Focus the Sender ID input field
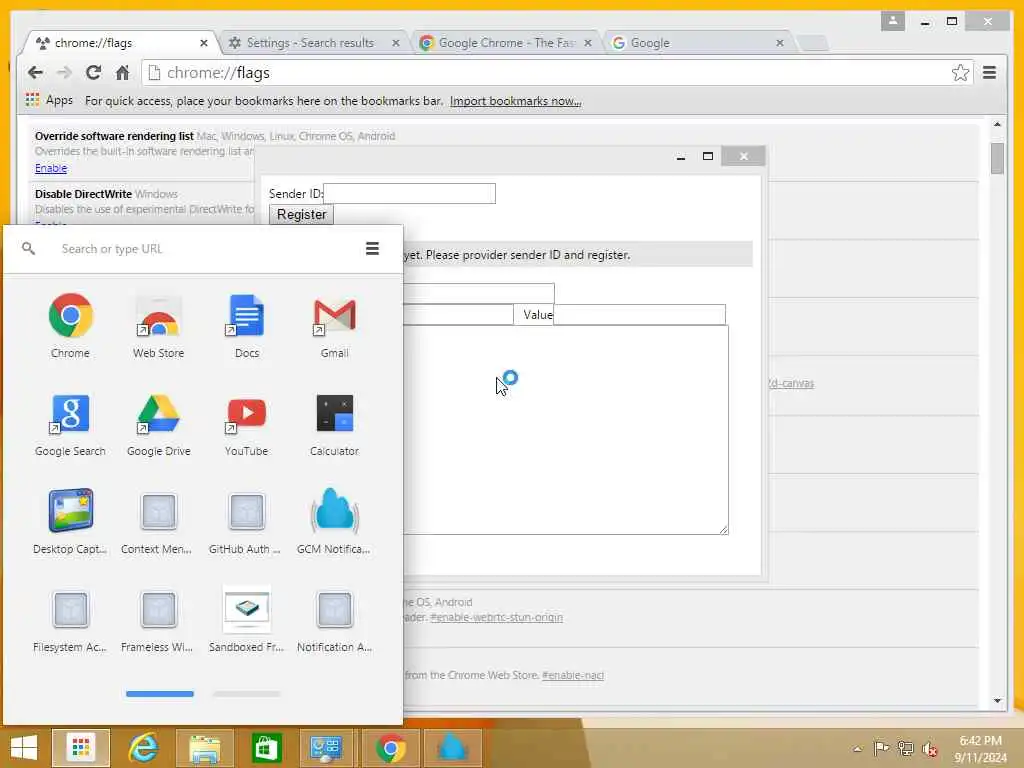The width and height of the screenshot is (1024, 768). tap(409, 193)
